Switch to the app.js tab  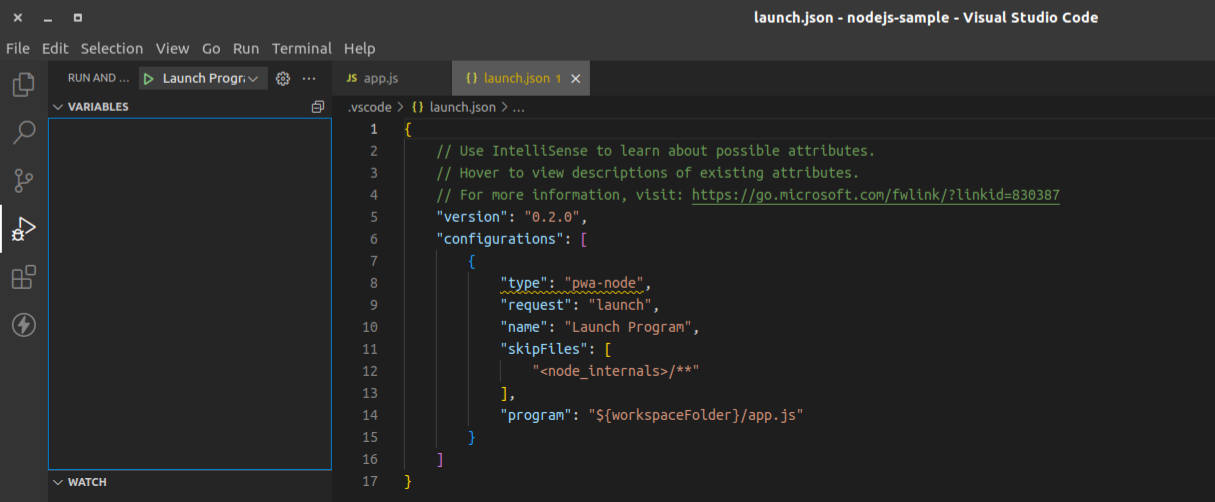[378, 78]
